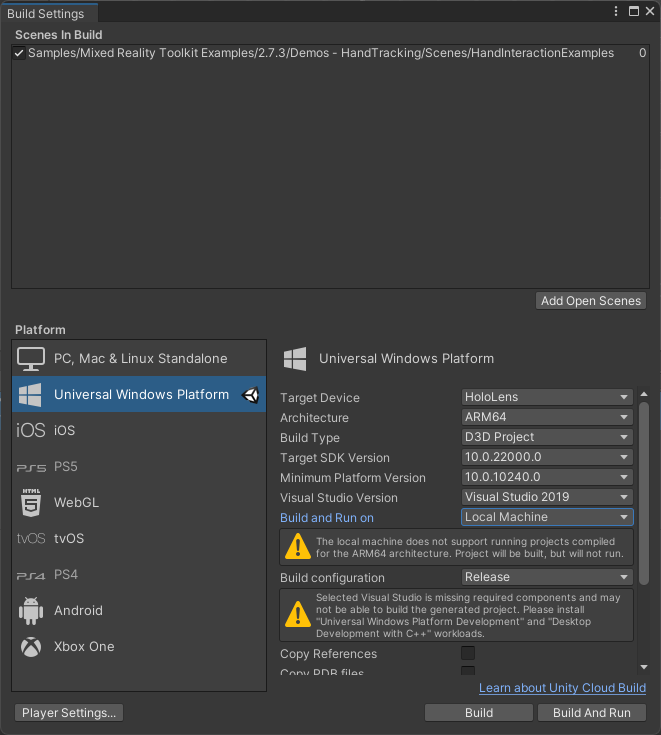
Task: Select the PC, Mac & Linux Standalone monitor icon
Action: tap(31, 359)
